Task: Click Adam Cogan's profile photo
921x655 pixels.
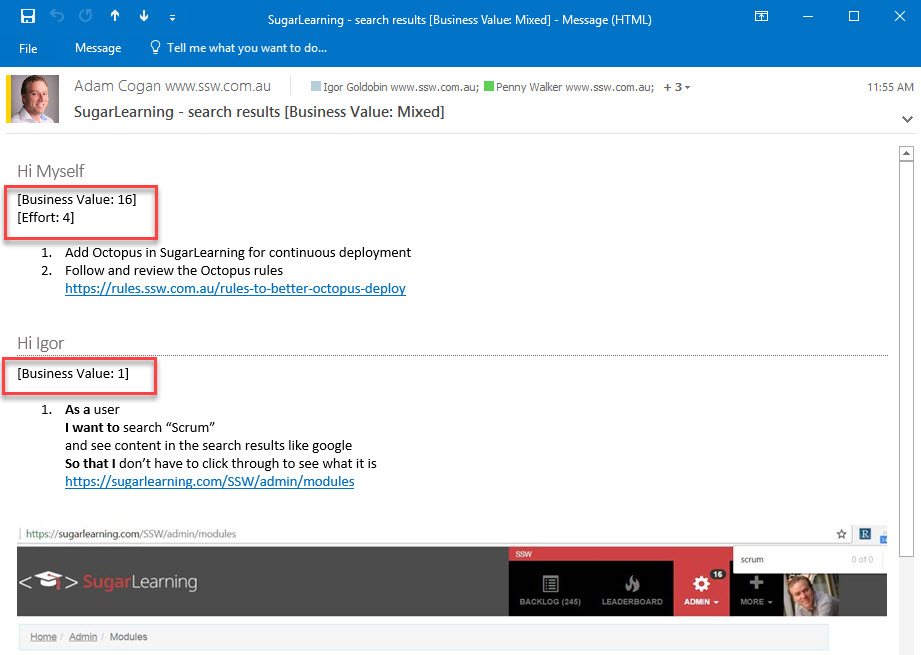Action: point(39,99)
